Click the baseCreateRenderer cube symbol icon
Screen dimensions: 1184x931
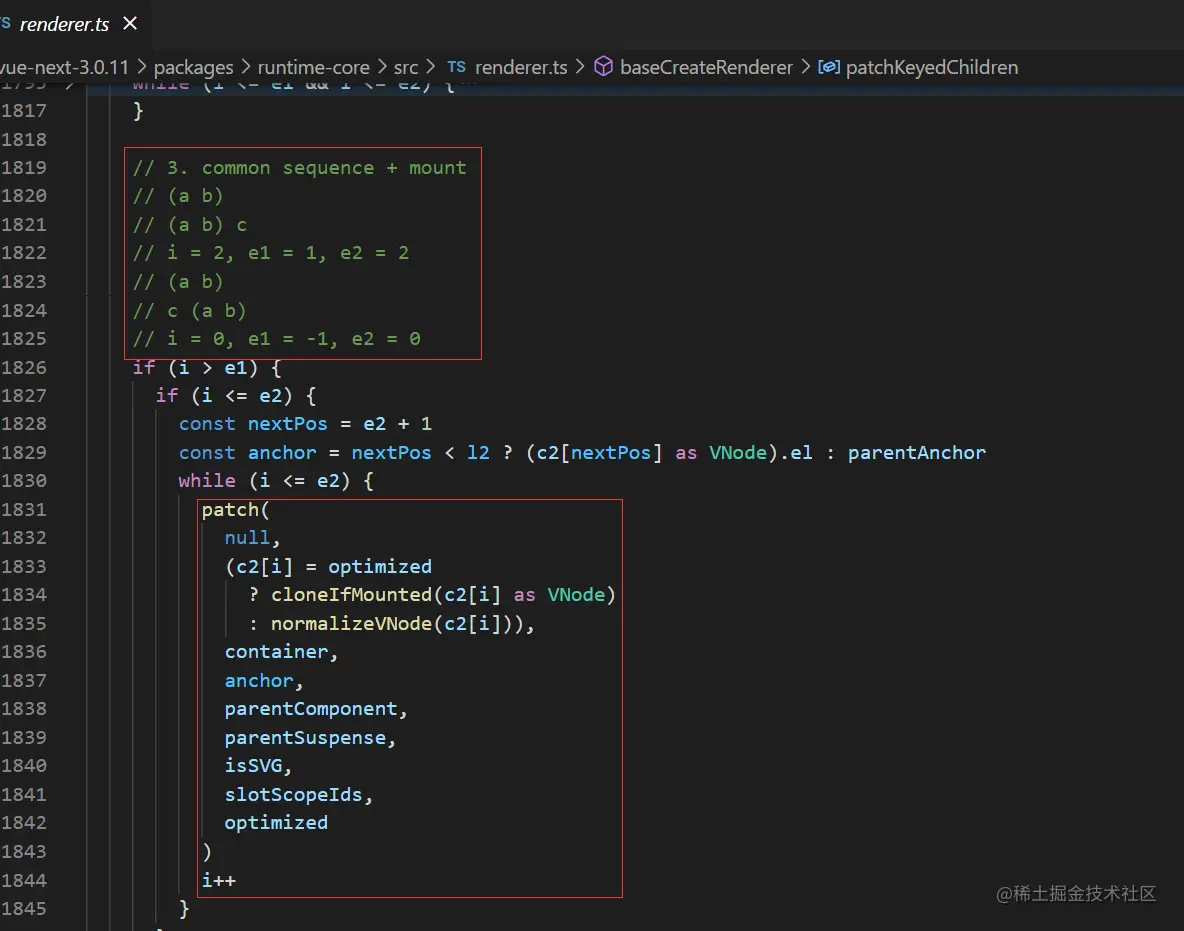coord(603,66)
